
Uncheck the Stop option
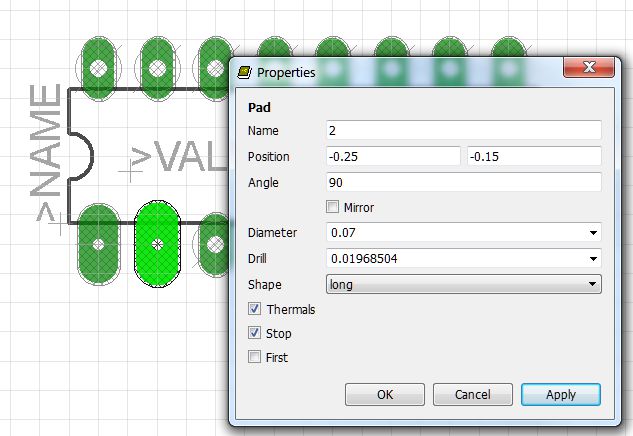point(254,333)
